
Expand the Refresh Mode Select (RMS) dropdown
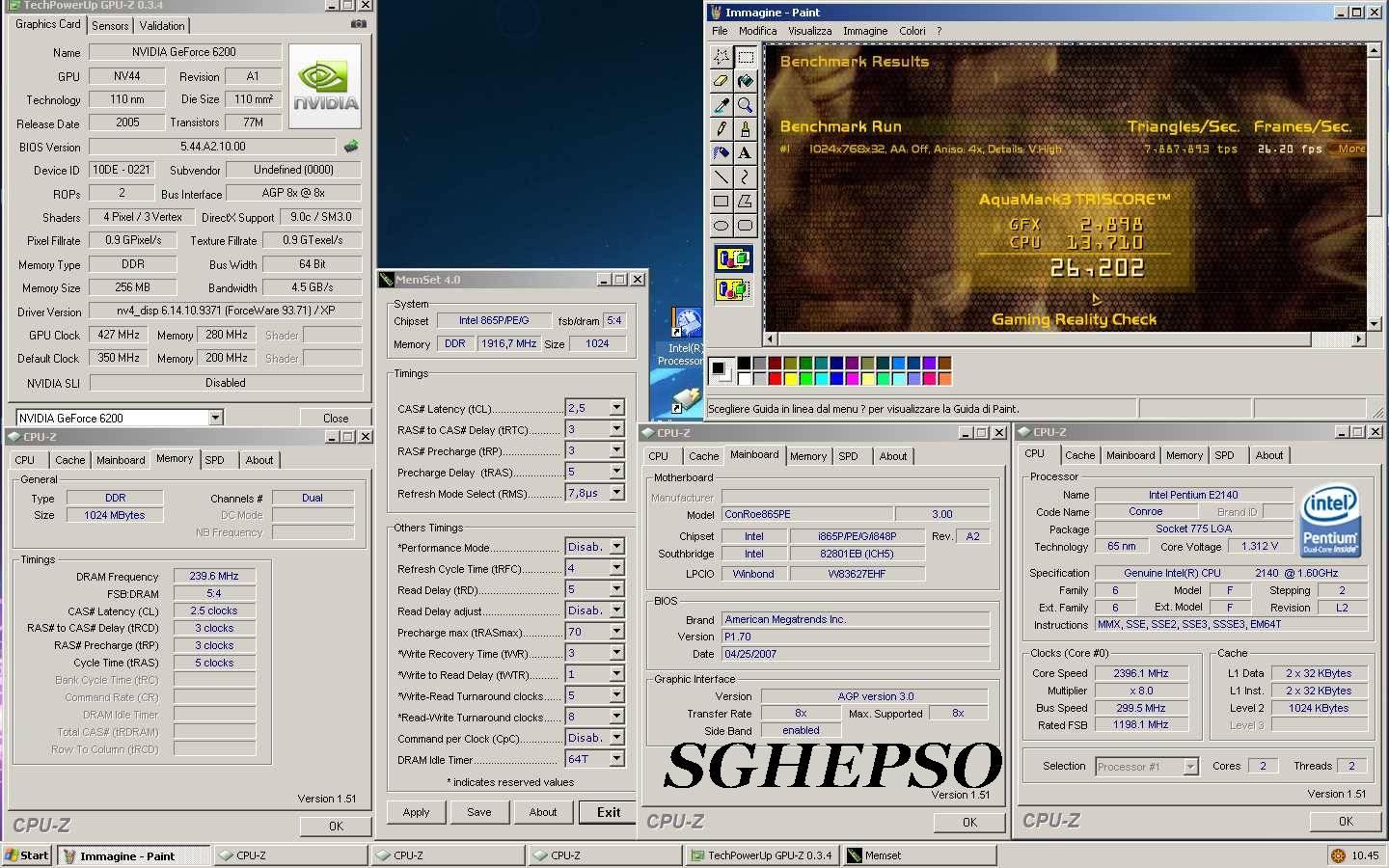click(616, 493)
